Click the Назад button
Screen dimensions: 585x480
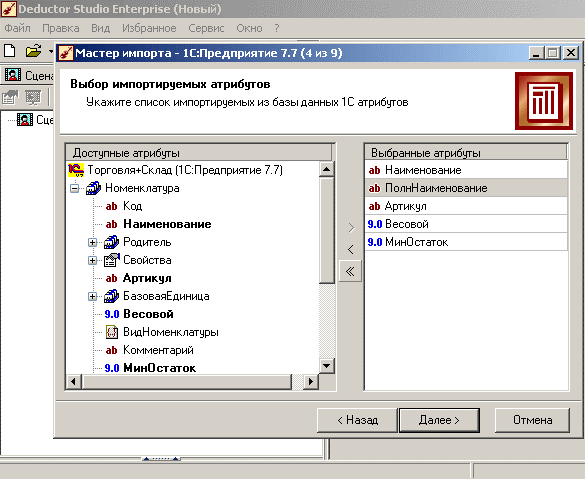[357, 420]
